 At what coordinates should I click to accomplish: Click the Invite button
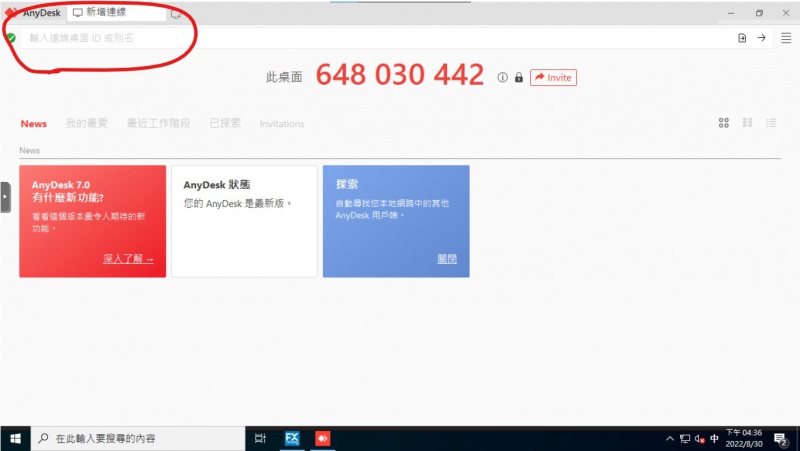[553, 77]
